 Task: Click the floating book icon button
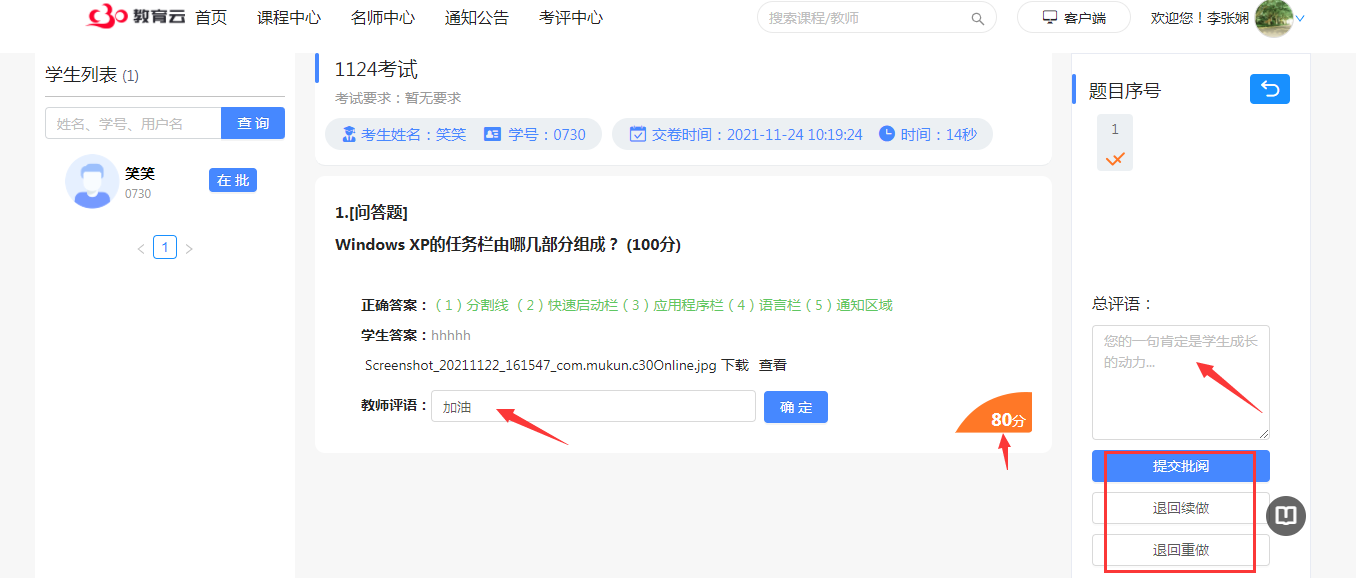(1286, 516)
